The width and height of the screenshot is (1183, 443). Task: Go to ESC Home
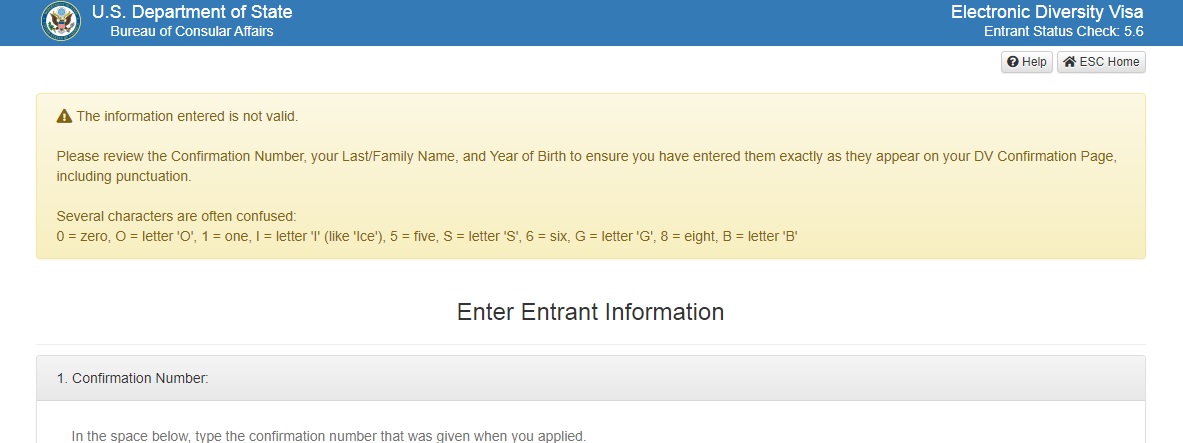tap(1100, 62)
